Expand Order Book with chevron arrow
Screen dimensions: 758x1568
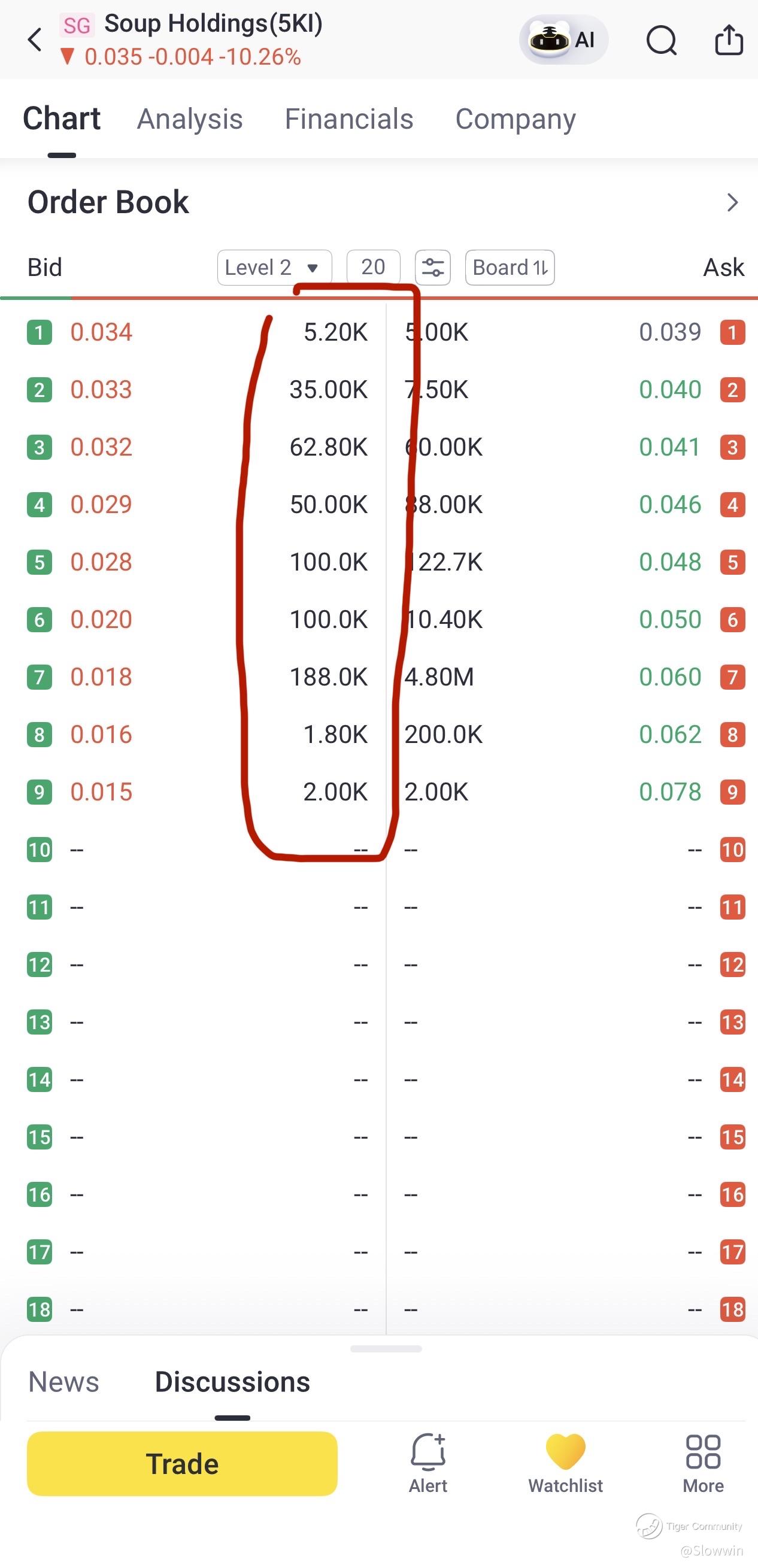[x=732, y=203]
